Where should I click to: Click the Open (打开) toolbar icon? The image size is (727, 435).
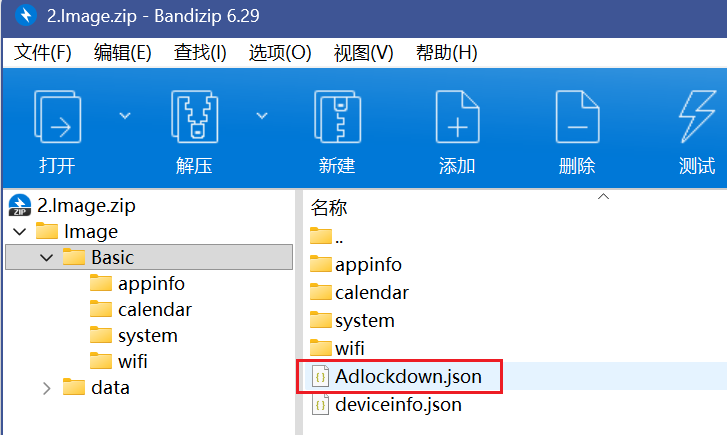coord(57,118)
